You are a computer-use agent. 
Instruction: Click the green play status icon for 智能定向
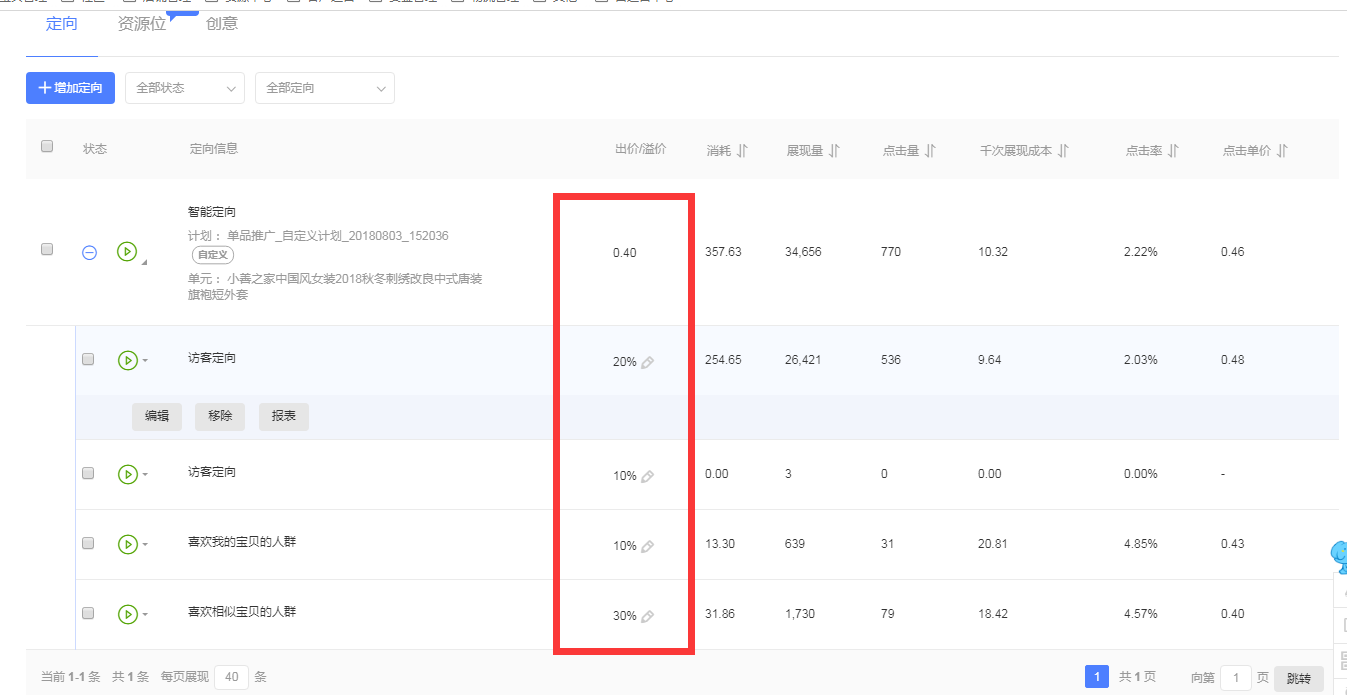pos(126,251)
